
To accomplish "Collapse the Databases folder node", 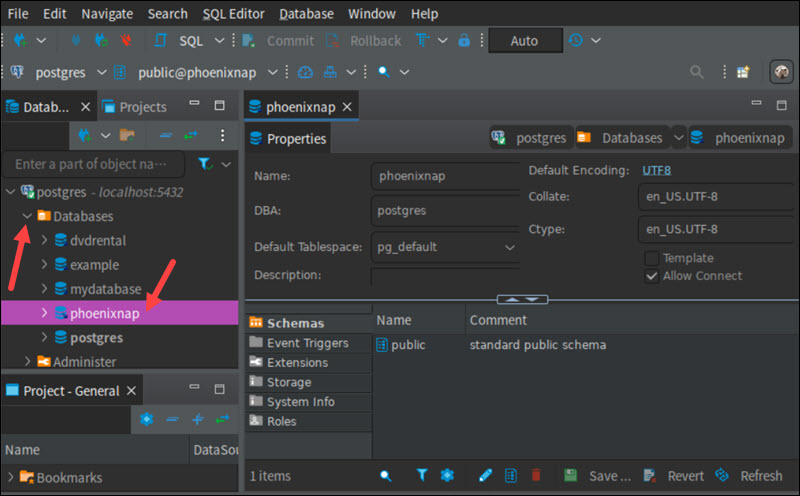I will tap(27, 216).
